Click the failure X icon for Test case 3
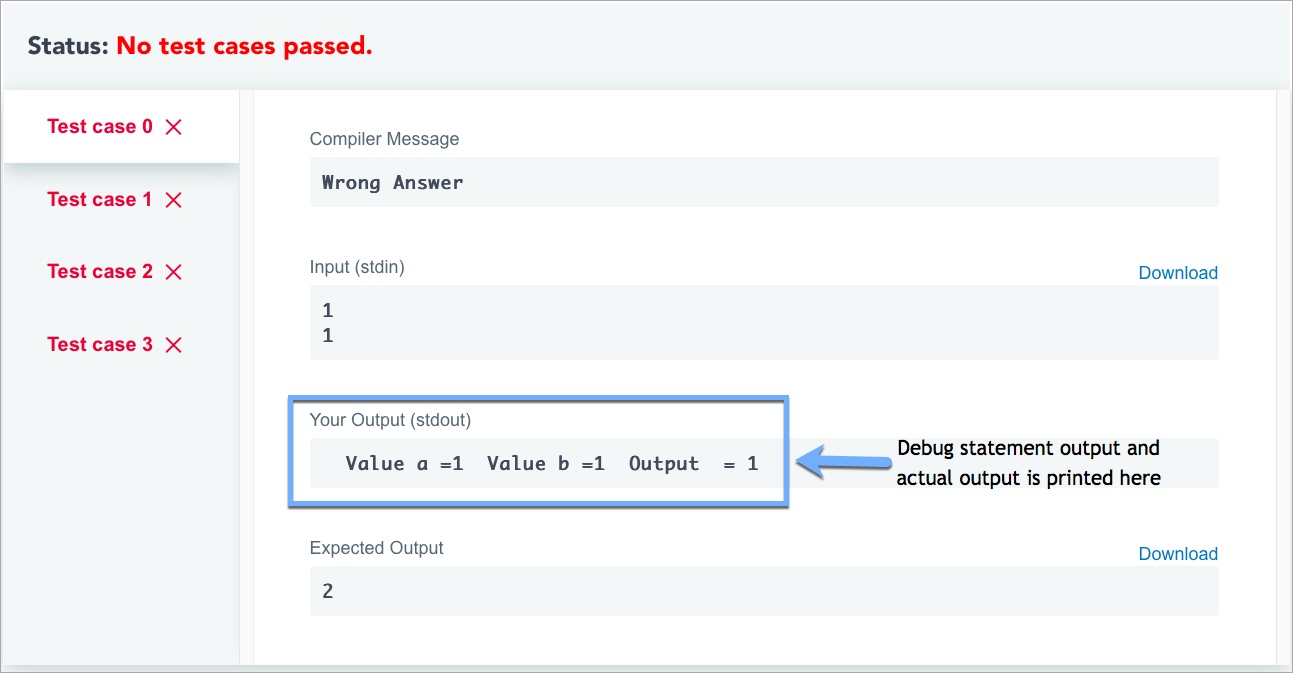The height and width of the screenshot is (673, 1293). pyautogui.click(x=173, y=345)
